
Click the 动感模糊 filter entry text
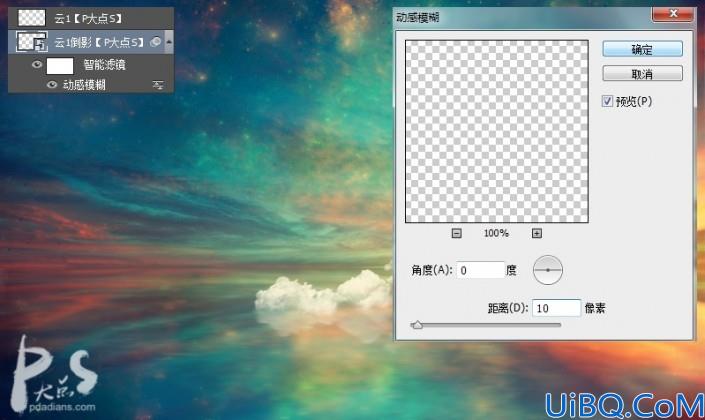pyautogui.click(x=85, y=85)
